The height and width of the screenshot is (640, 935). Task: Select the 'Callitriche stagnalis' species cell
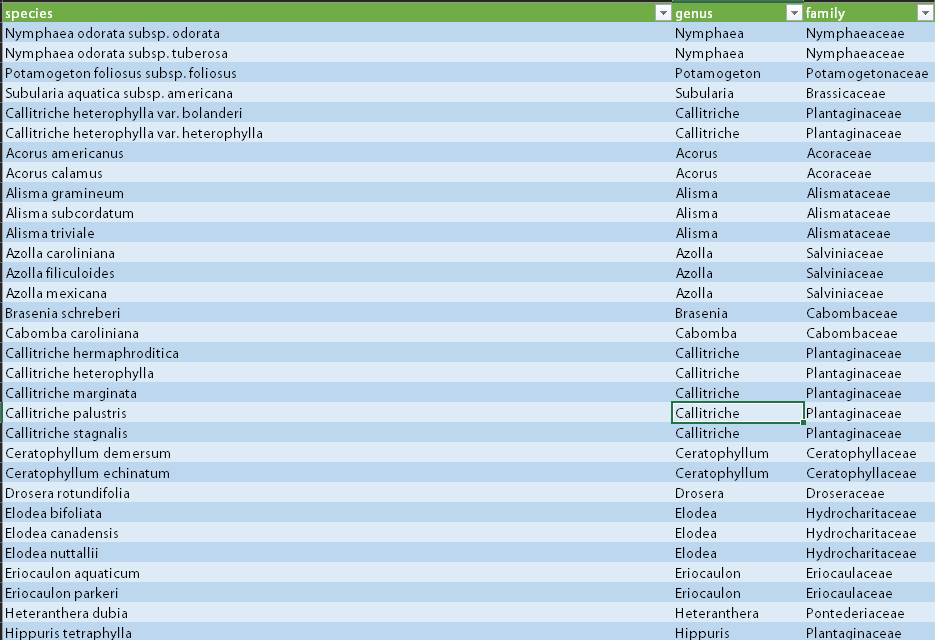338,433
